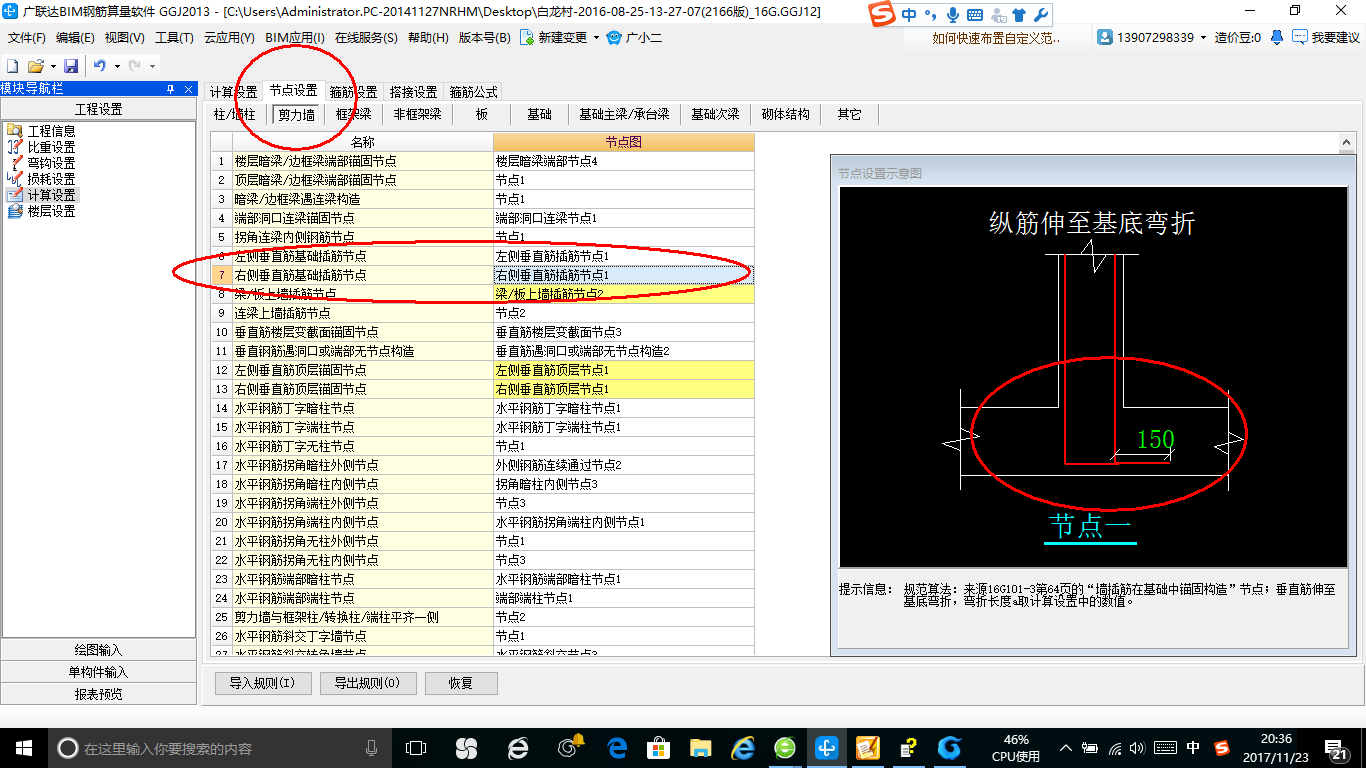The image size is (1366, 768).
Task: Open the Microsoft Store taskbar icon
Action: (658, 747)
